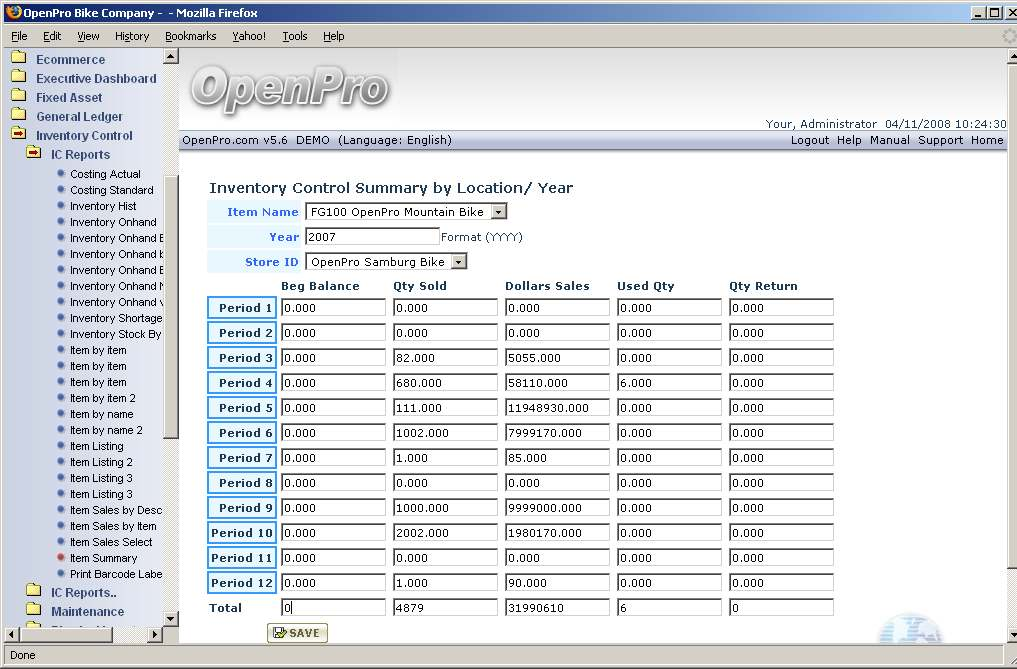Click the Logout link
1017x669 pixels.
coord(809,140)
